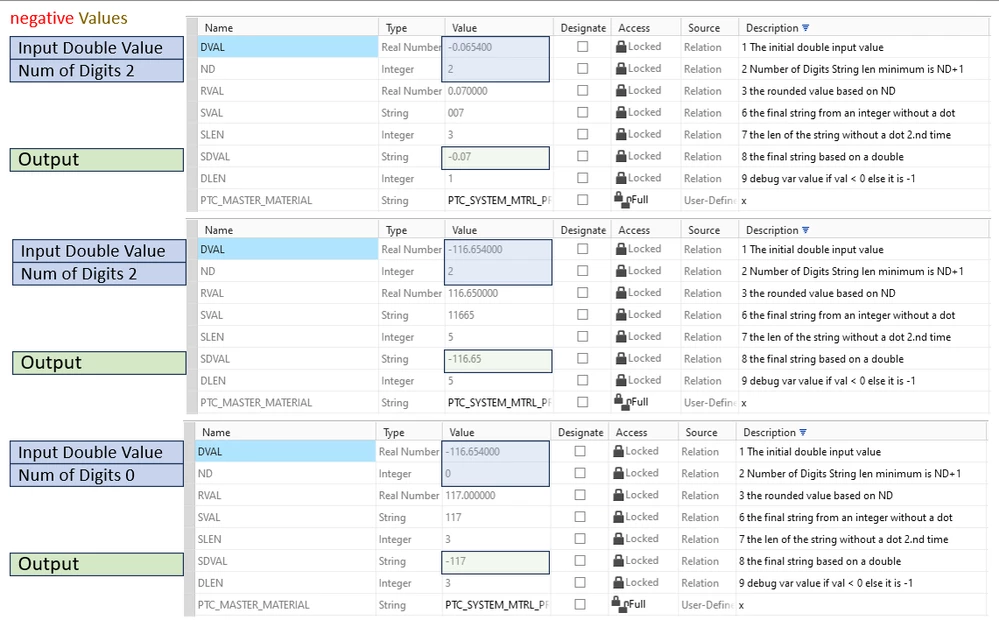
Task: Click the DVAL name cell beside -0.065400
Action: tap(287, 47)
